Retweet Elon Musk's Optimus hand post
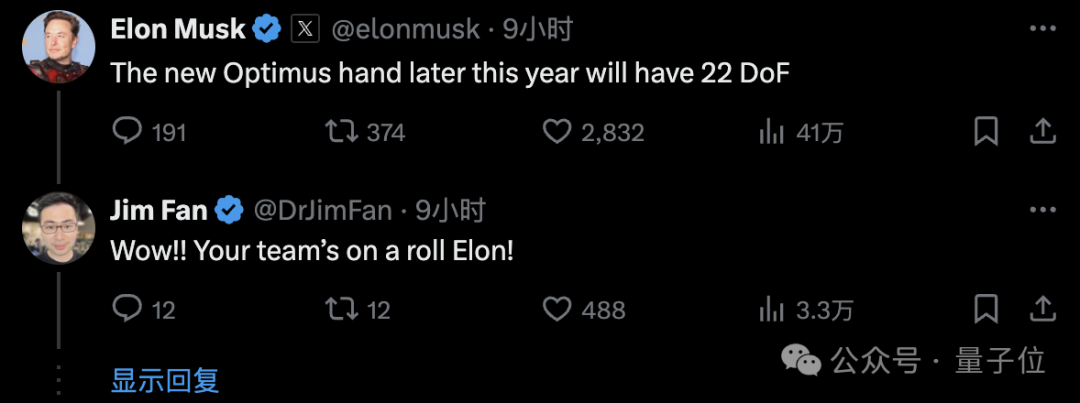The image size is (1080, 403). point(343,131)
